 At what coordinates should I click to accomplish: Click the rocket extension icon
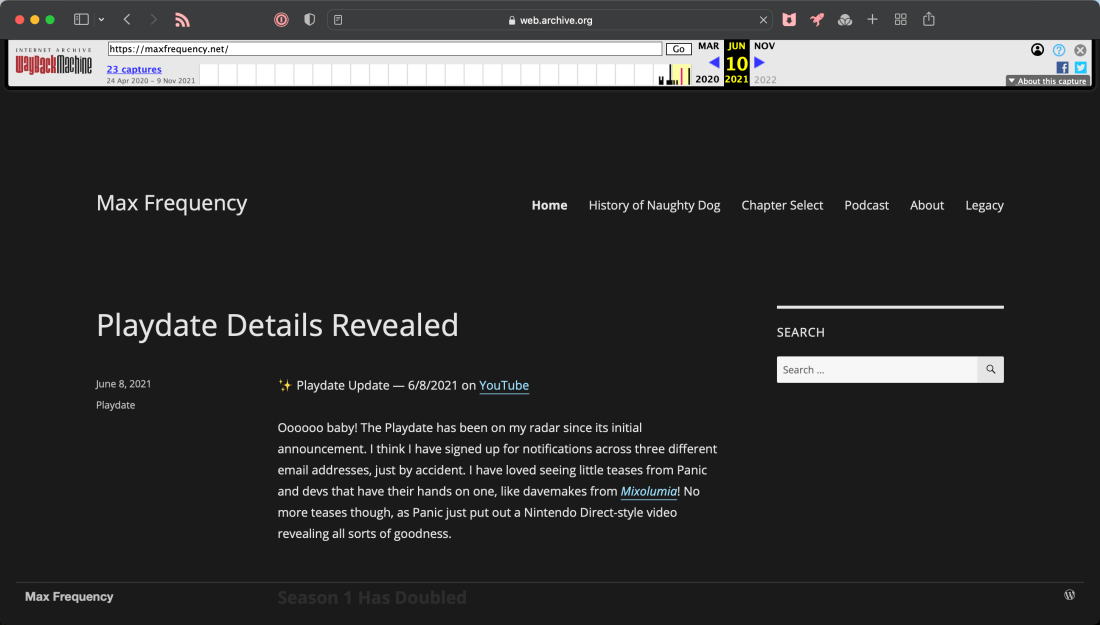click(817, 20)
